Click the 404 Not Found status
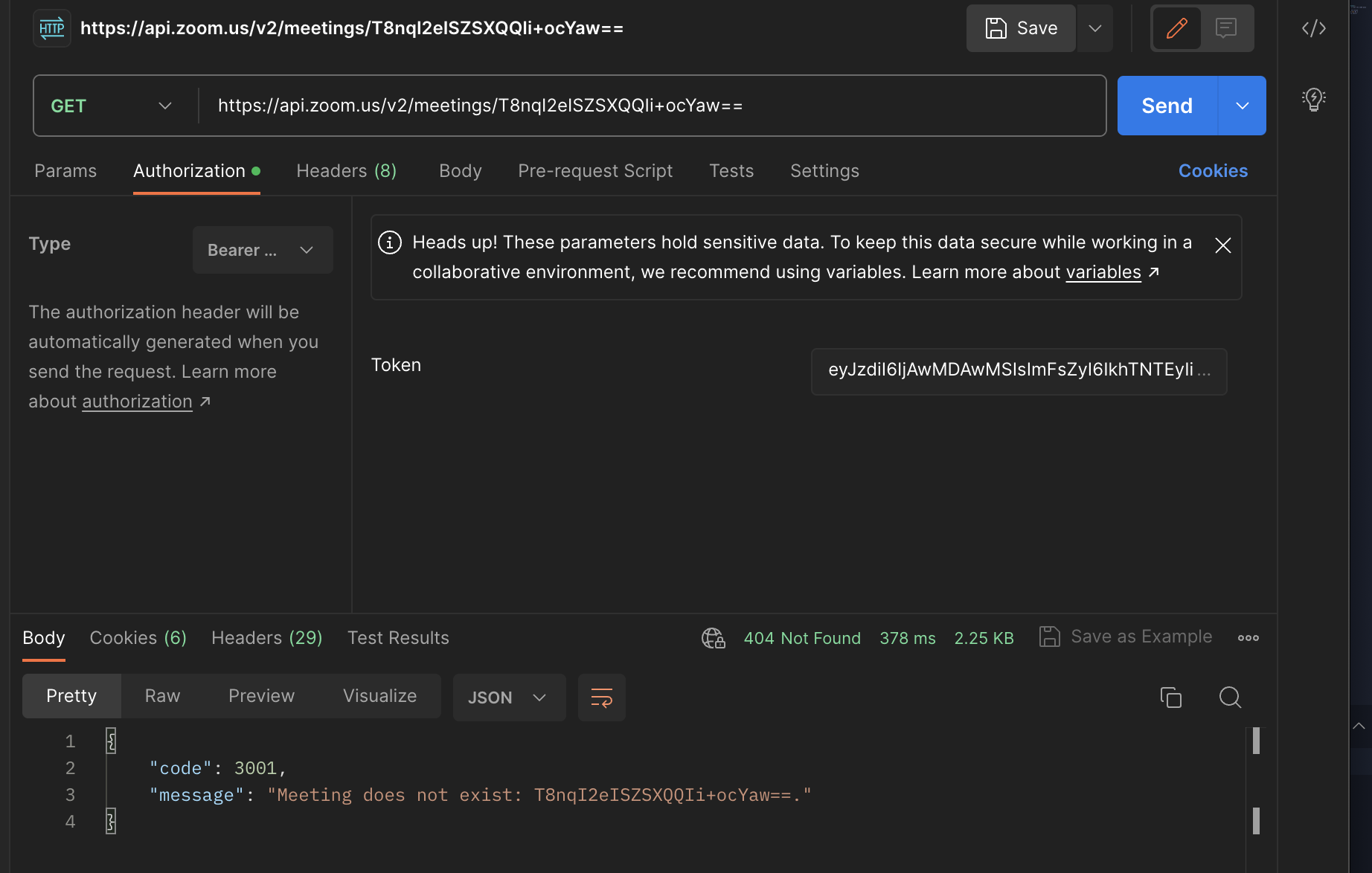 pos(802,638)
